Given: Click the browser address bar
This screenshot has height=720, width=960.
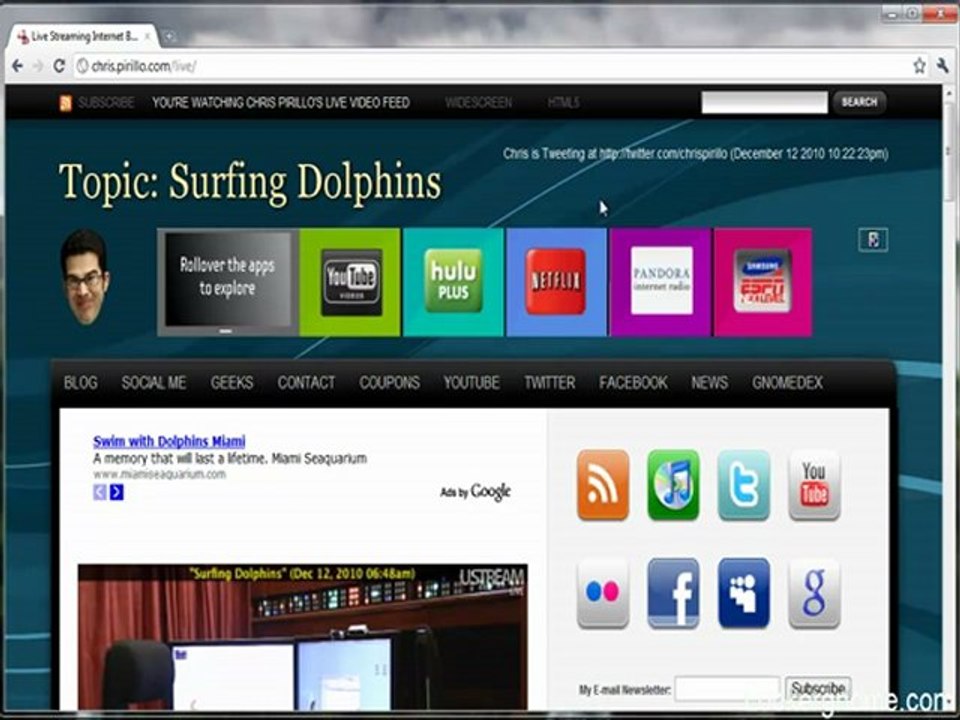Looking at the screenshot, I should 490,66.
